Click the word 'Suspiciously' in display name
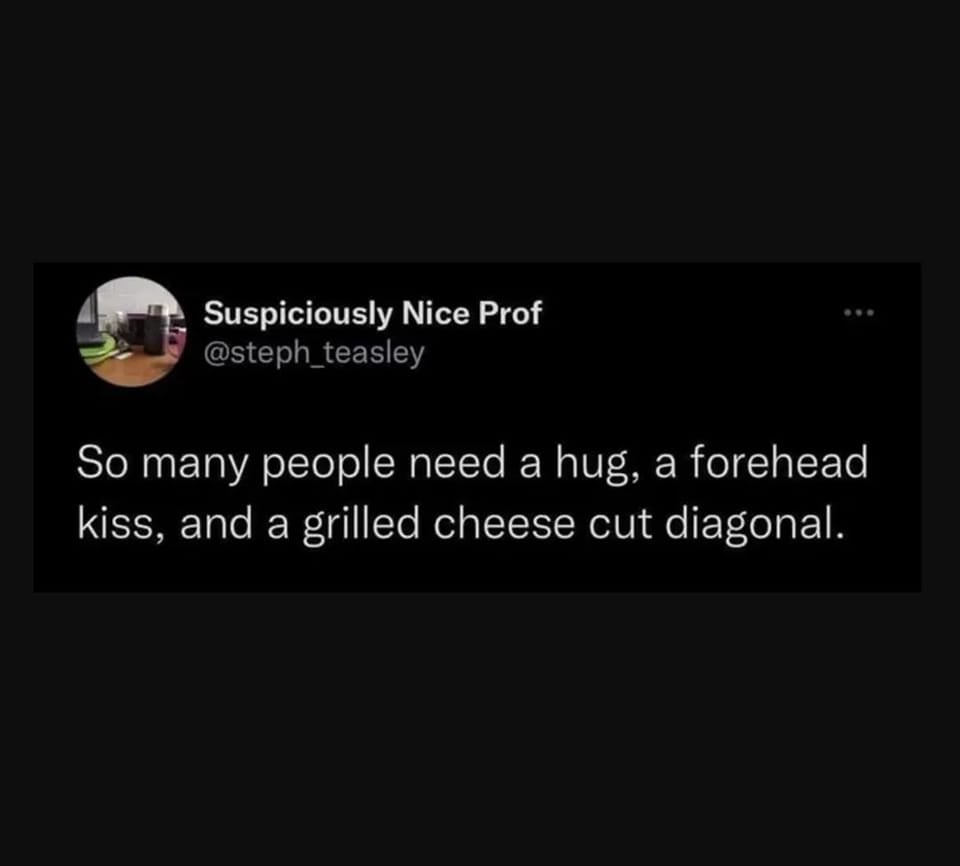Image resolution: width=960 pixels, height=866 pixels. [298, 314]
